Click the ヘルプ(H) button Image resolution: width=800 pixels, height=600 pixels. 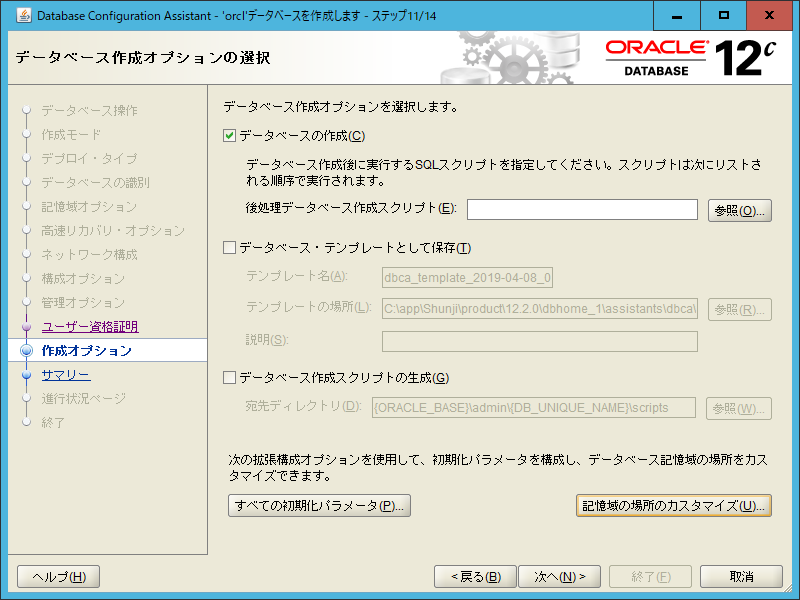click(x=59, y=577)
